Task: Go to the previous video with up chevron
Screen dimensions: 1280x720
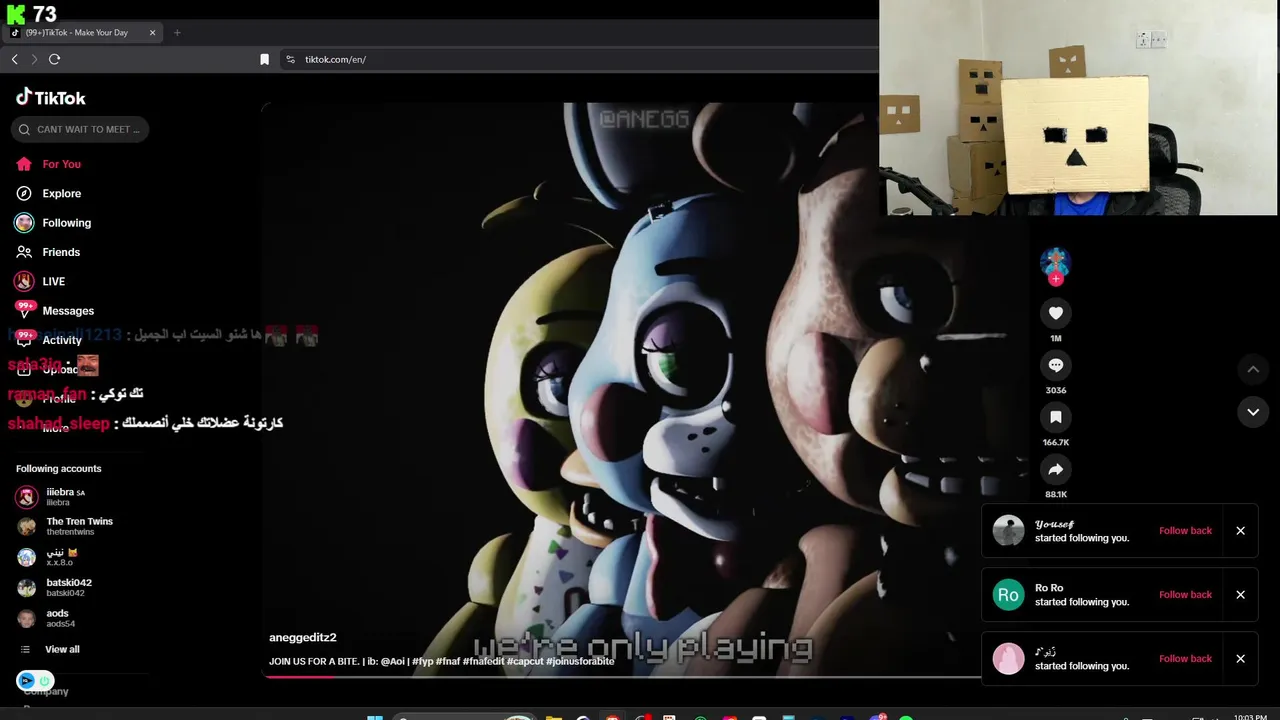Action: click(1253, 369)
